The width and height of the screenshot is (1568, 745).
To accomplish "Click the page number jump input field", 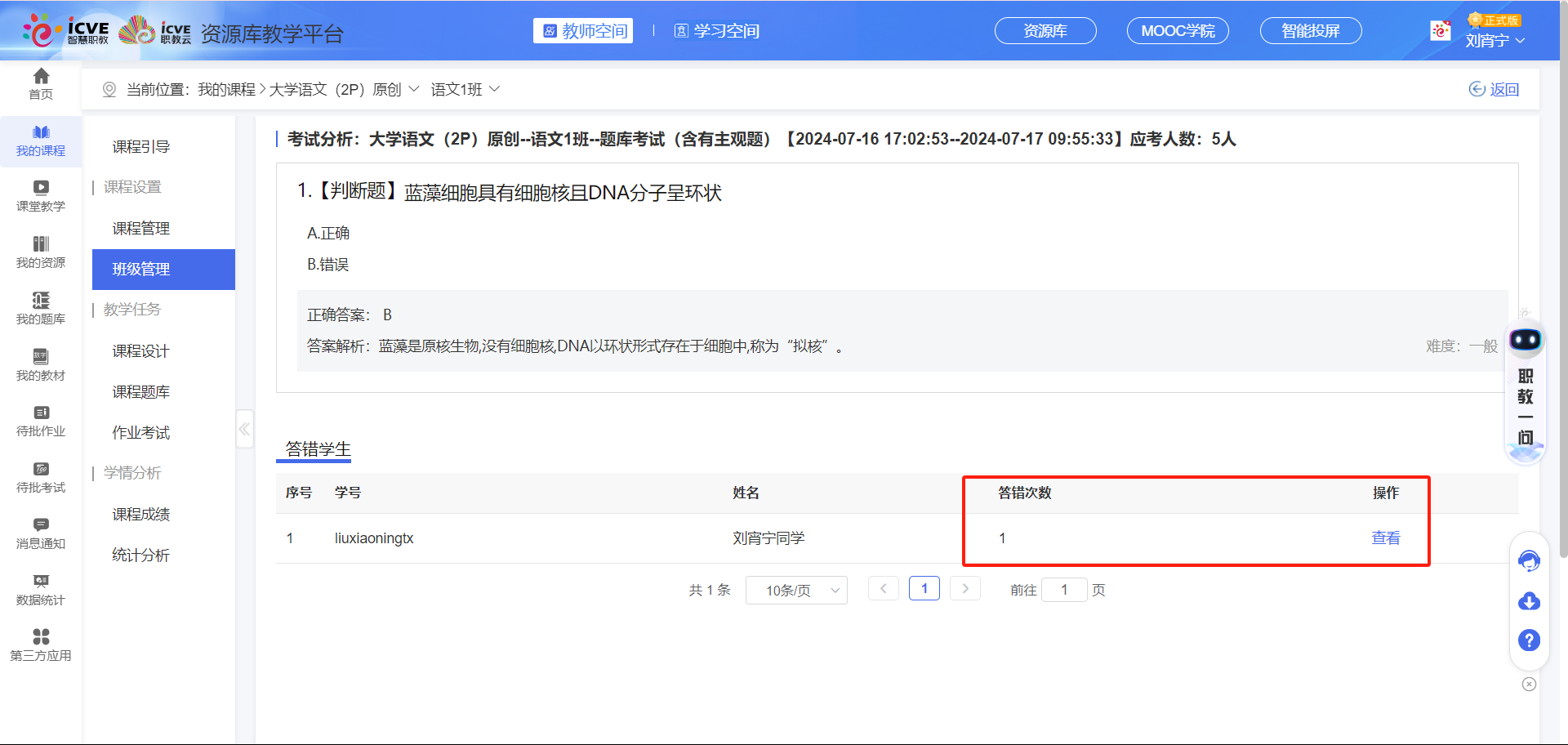I will click(x=1064, y=590).
